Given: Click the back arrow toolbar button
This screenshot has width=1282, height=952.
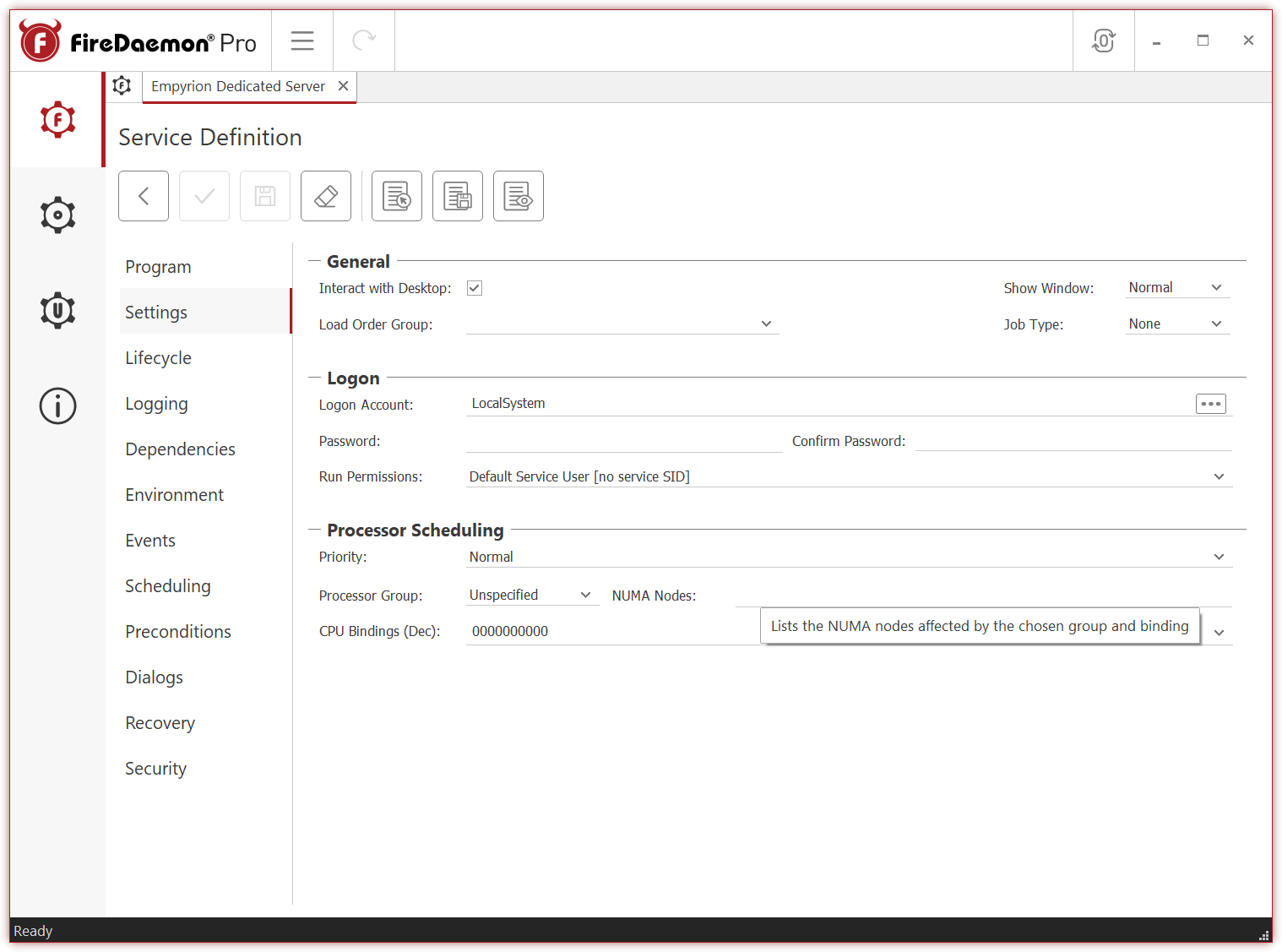Looking at the screenshot, I should pos(144,196).
